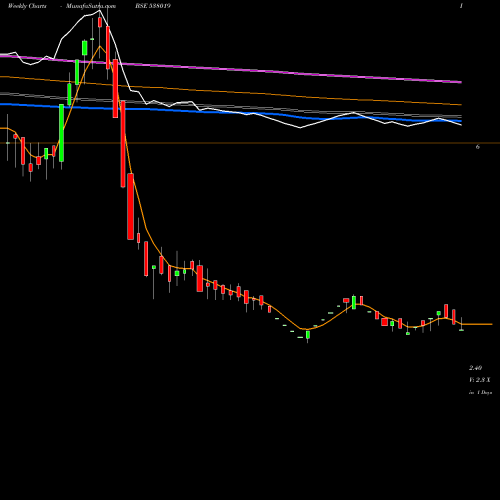Click the 'MunafaSutra.com' label
Image resolution: width=500 pixels, height=500 pixels.
(x=91, y=6)
